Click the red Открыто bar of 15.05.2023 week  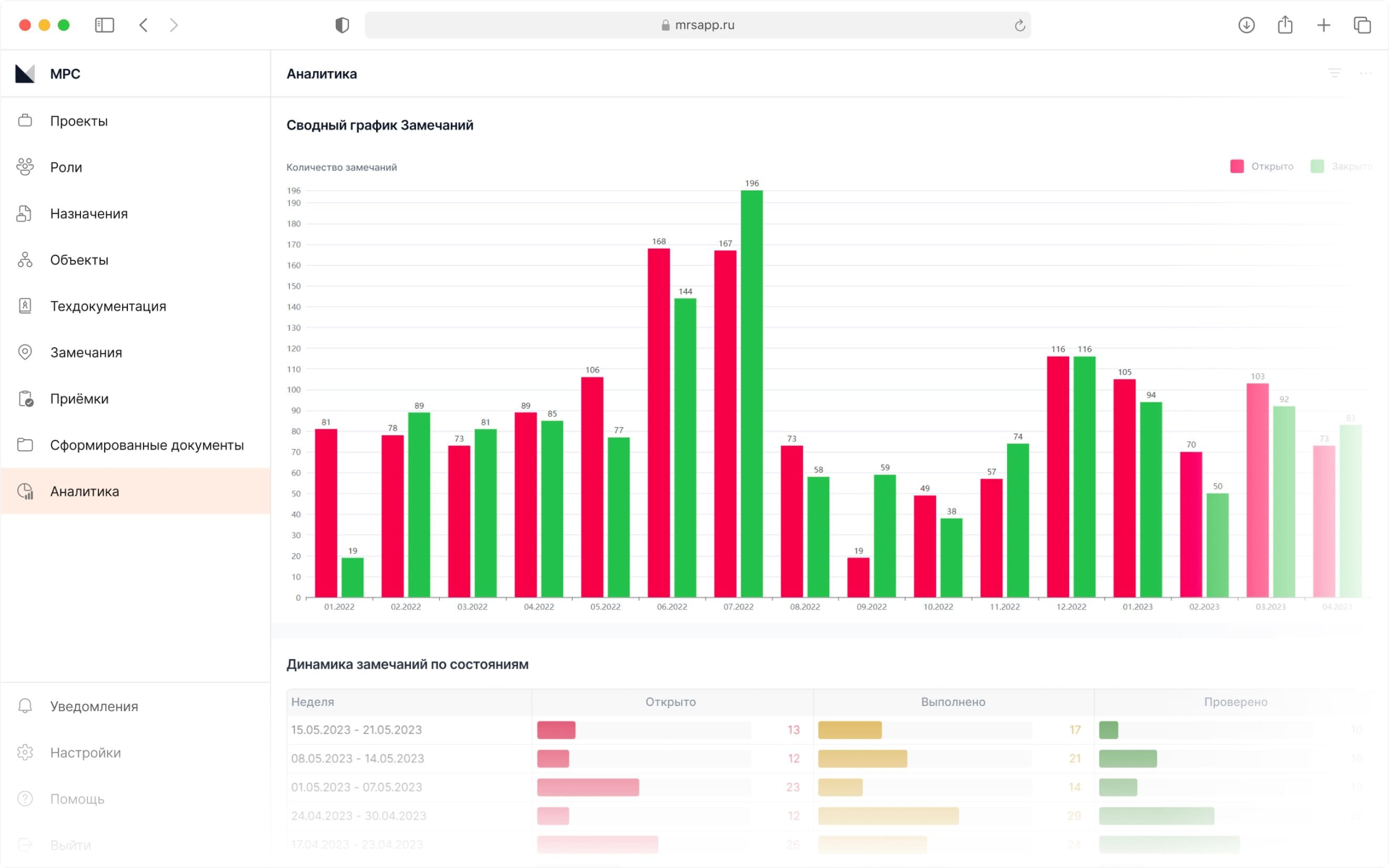[x=556, y=730]
